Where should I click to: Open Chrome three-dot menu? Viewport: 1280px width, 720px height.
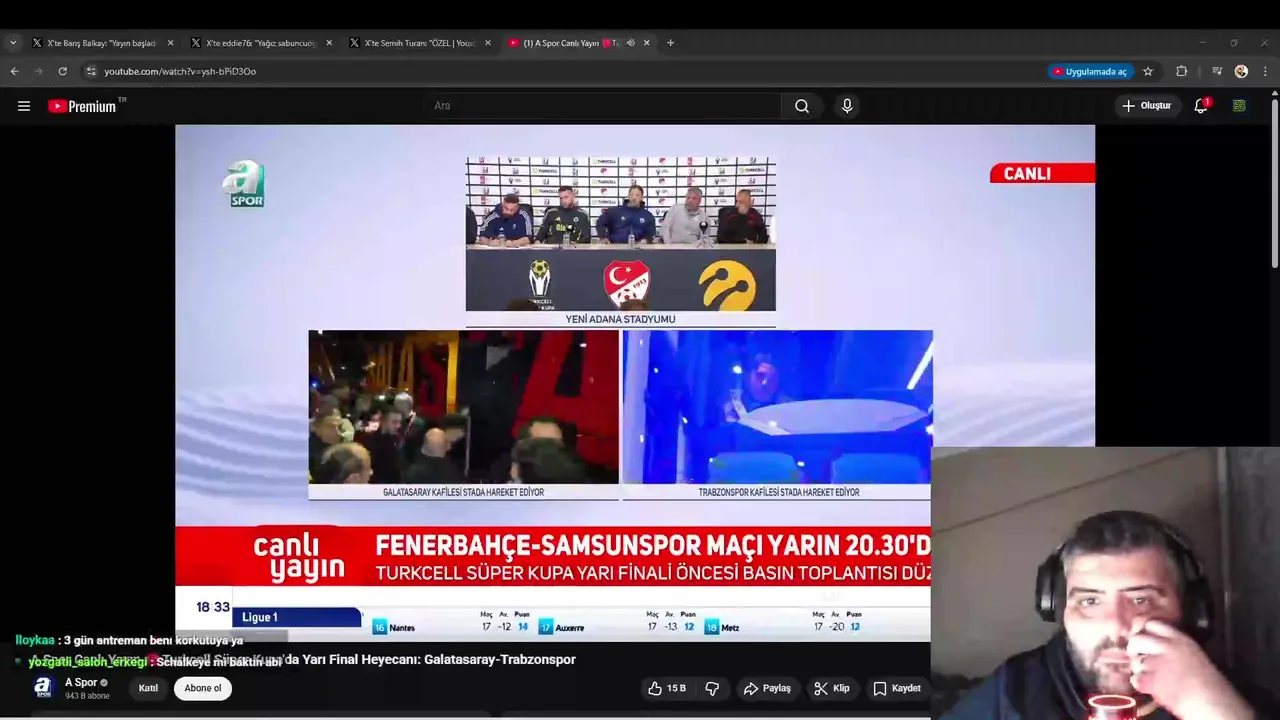(x=1265, y=71)
